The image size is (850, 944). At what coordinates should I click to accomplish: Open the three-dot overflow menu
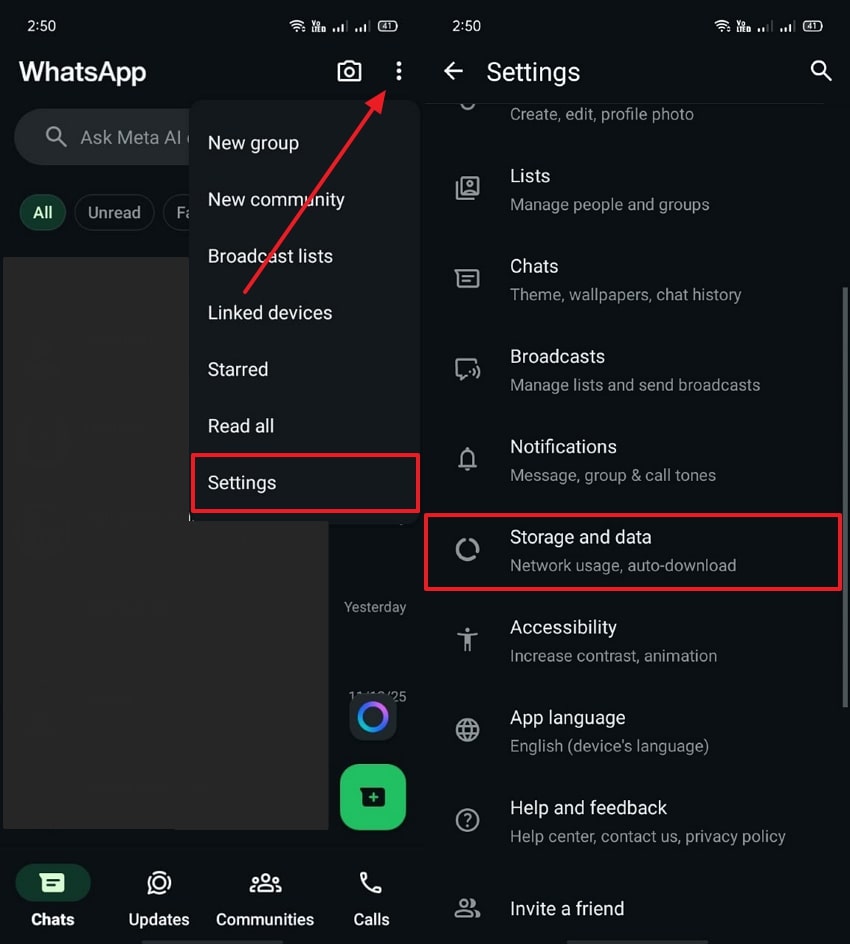[399, 71]
